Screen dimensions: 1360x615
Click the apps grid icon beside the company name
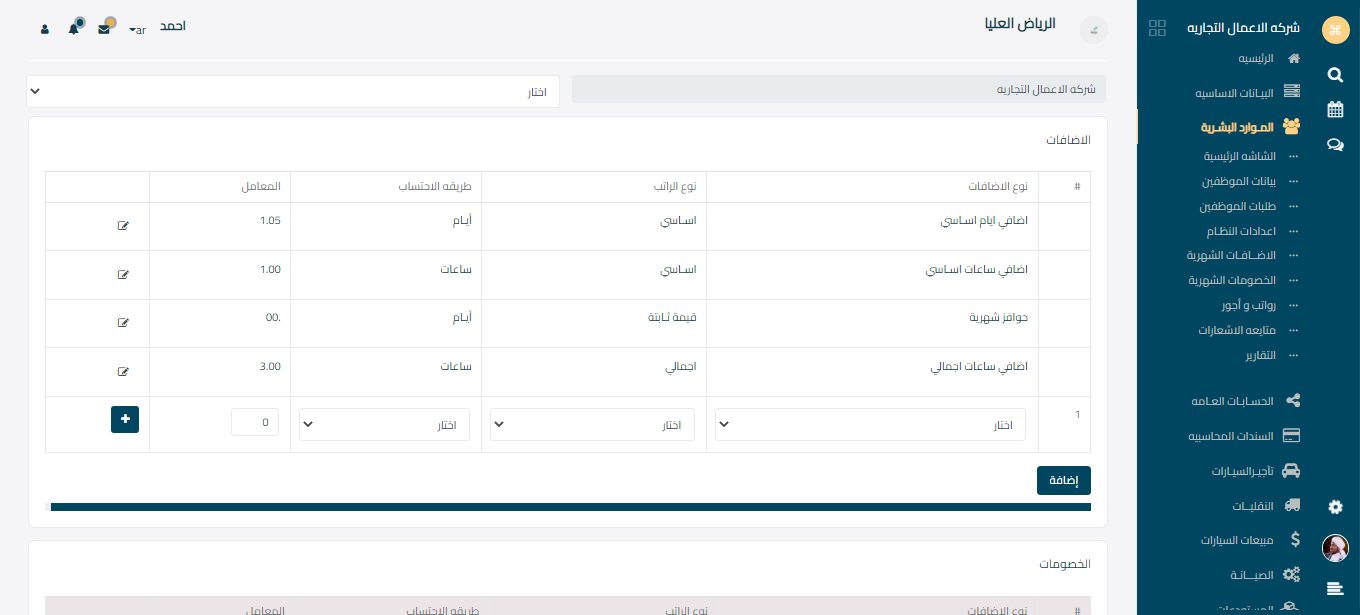(x=1157, y=28)
